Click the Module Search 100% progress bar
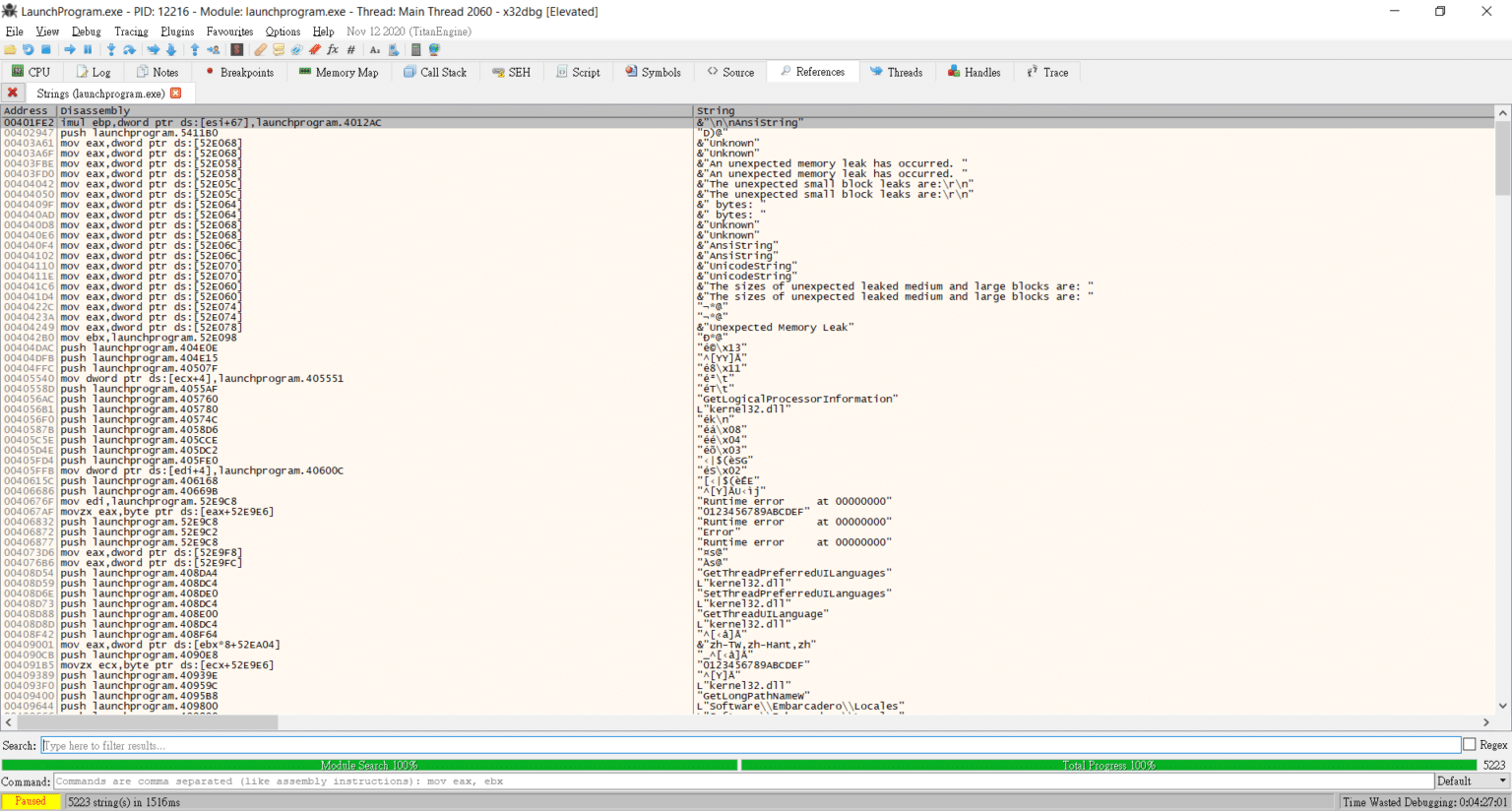This screenshot has width=1512, height=811. 369,765
